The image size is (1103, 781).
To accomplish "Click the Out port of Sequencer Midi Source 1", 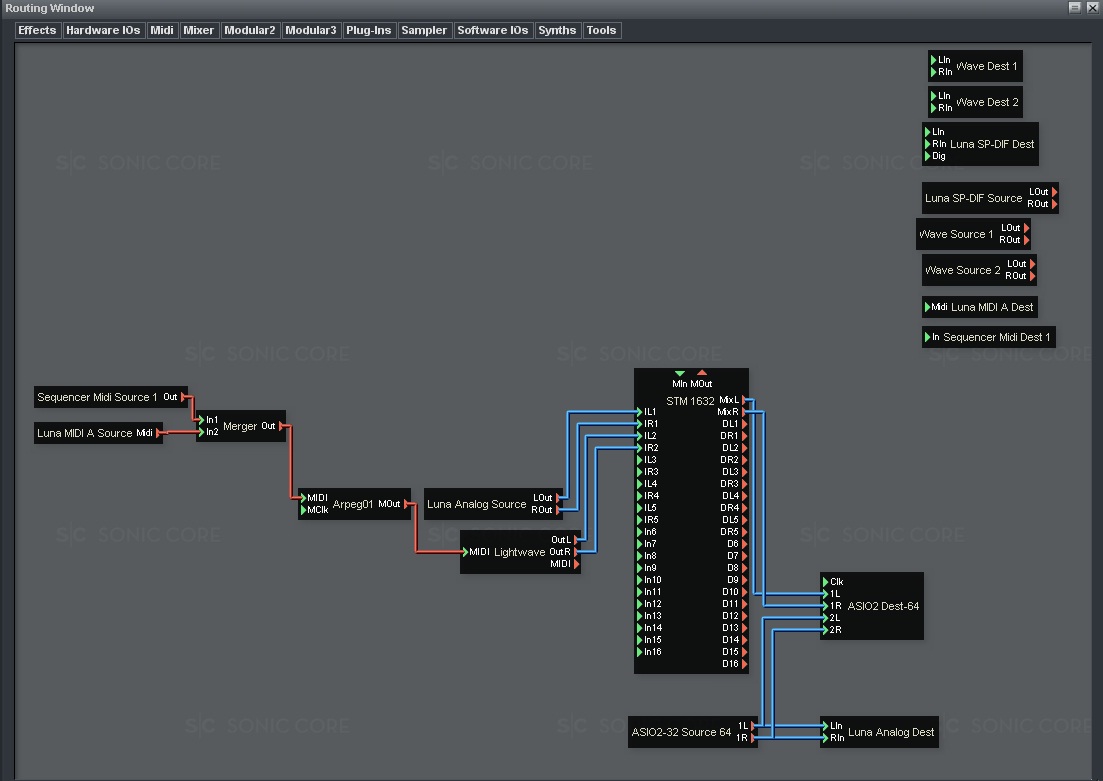I will click(184, 397).
